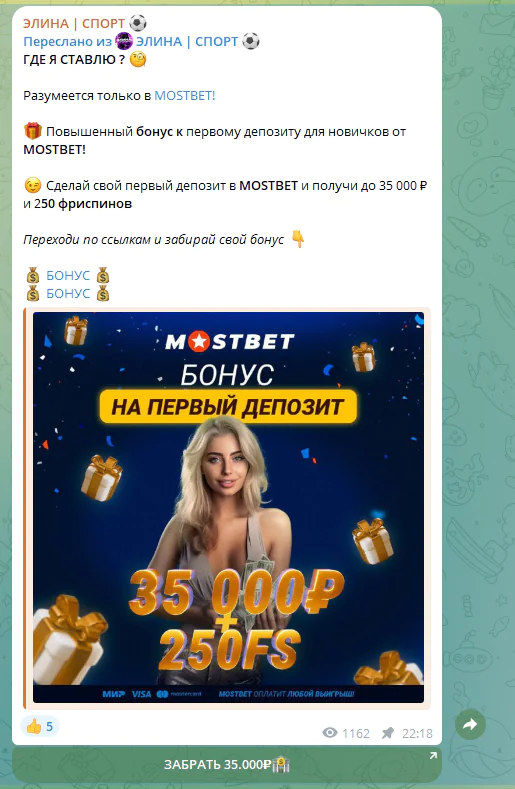Click the views eye icon
The width and height of the screenshot is (515, 789).
pyautogui.click(x=330, y=733)
